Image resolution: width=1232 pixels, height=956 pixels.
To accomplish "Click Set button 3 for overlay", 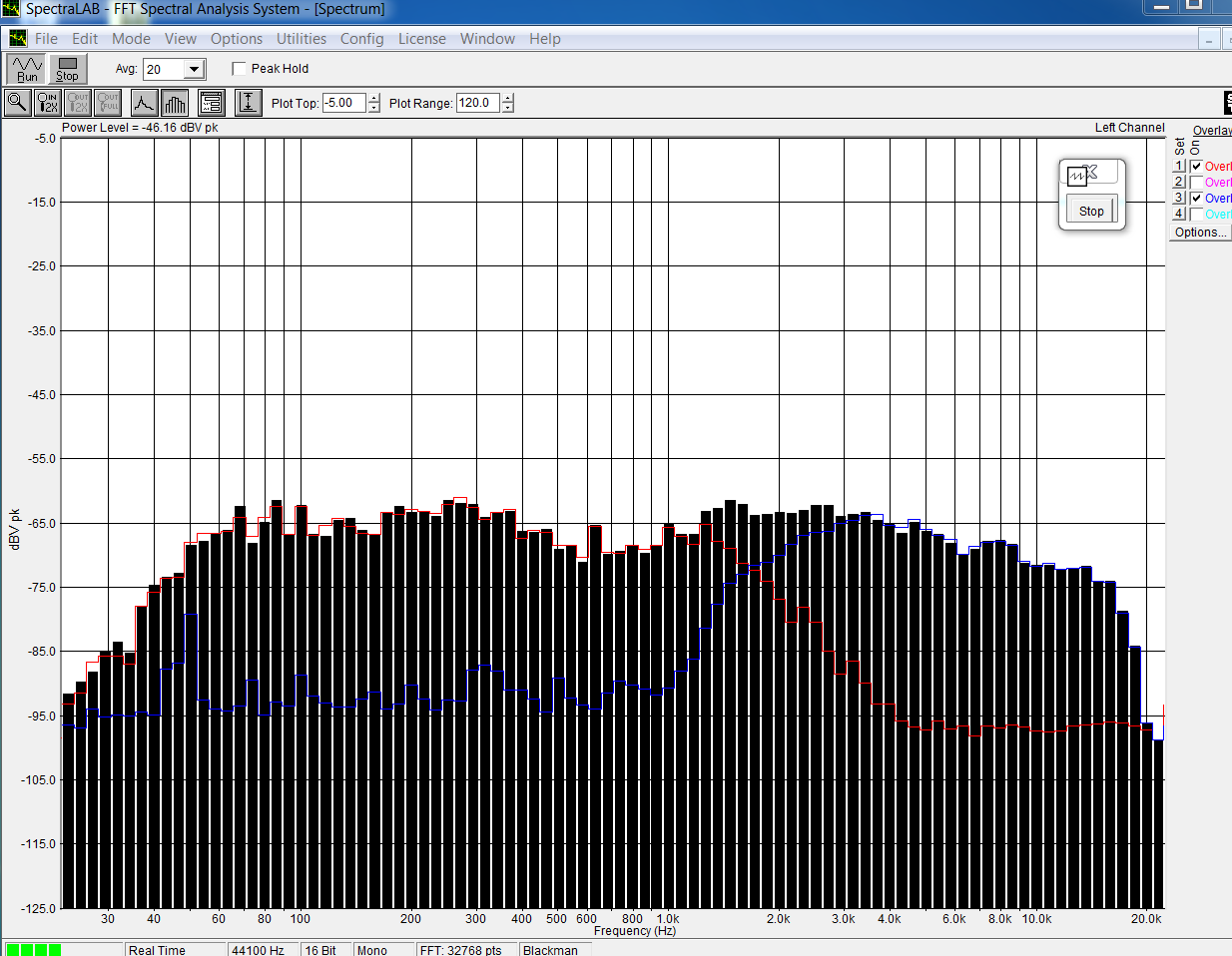I will (1179, 199).
